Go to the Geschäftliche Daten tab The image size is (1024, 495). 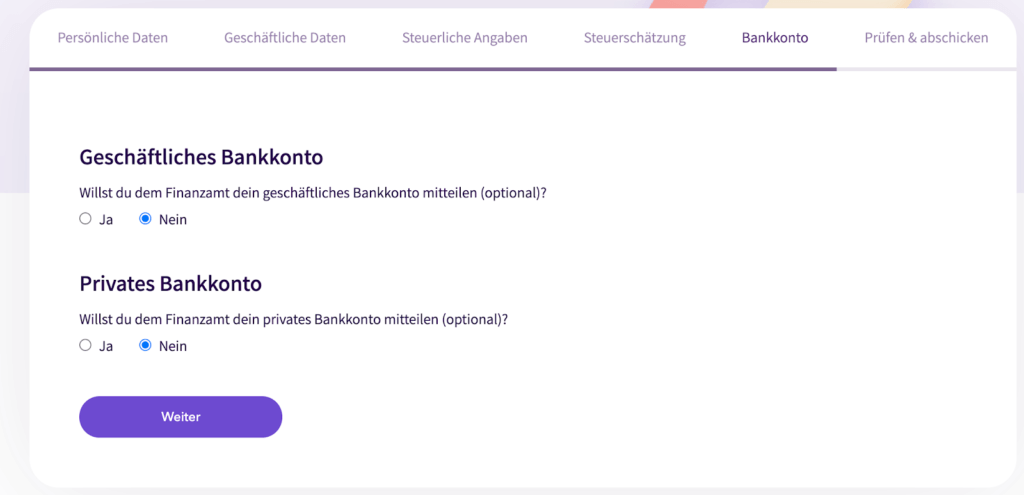(285, 38)
